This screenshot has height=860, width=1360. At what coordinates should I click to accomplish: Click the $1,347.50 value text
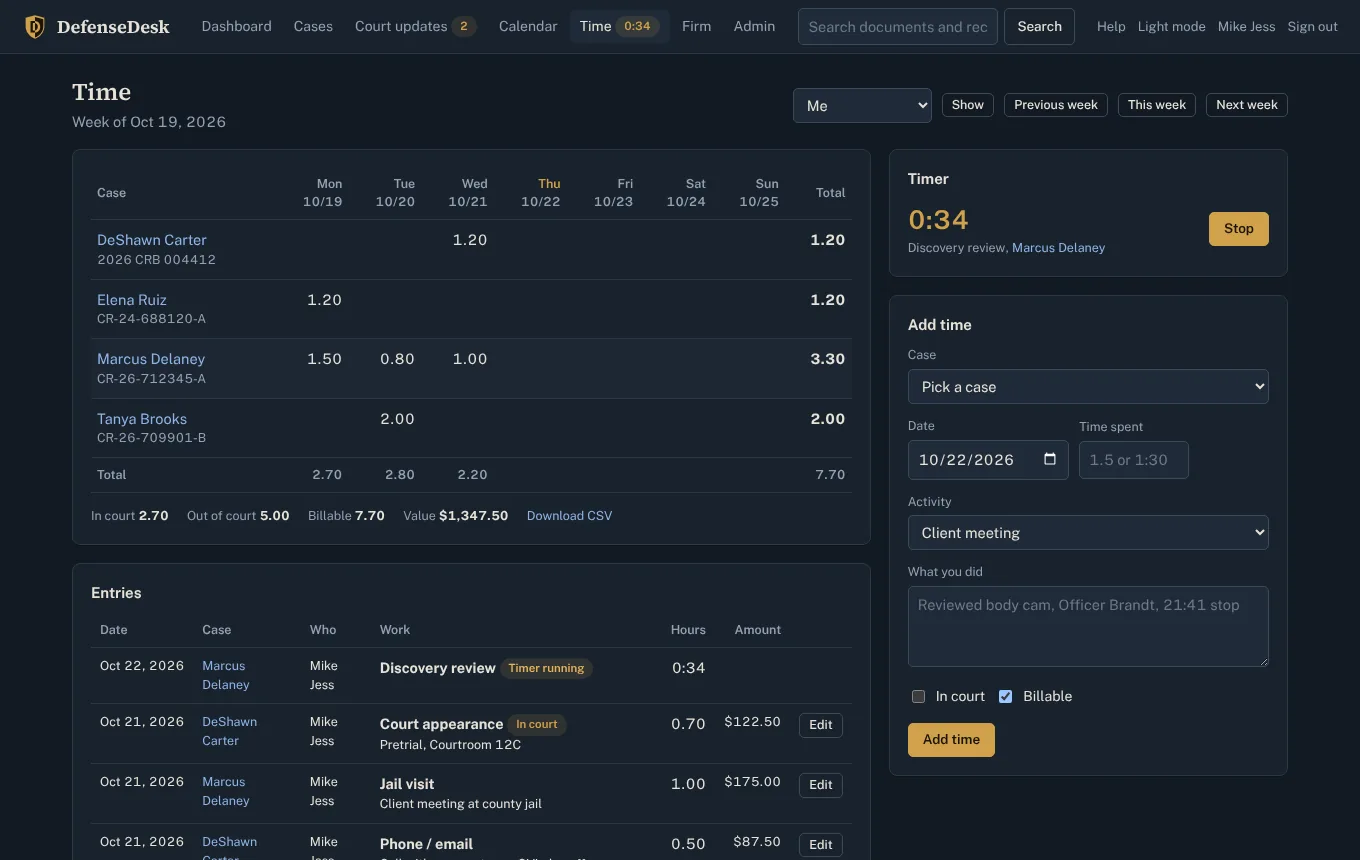click(473, 516)
